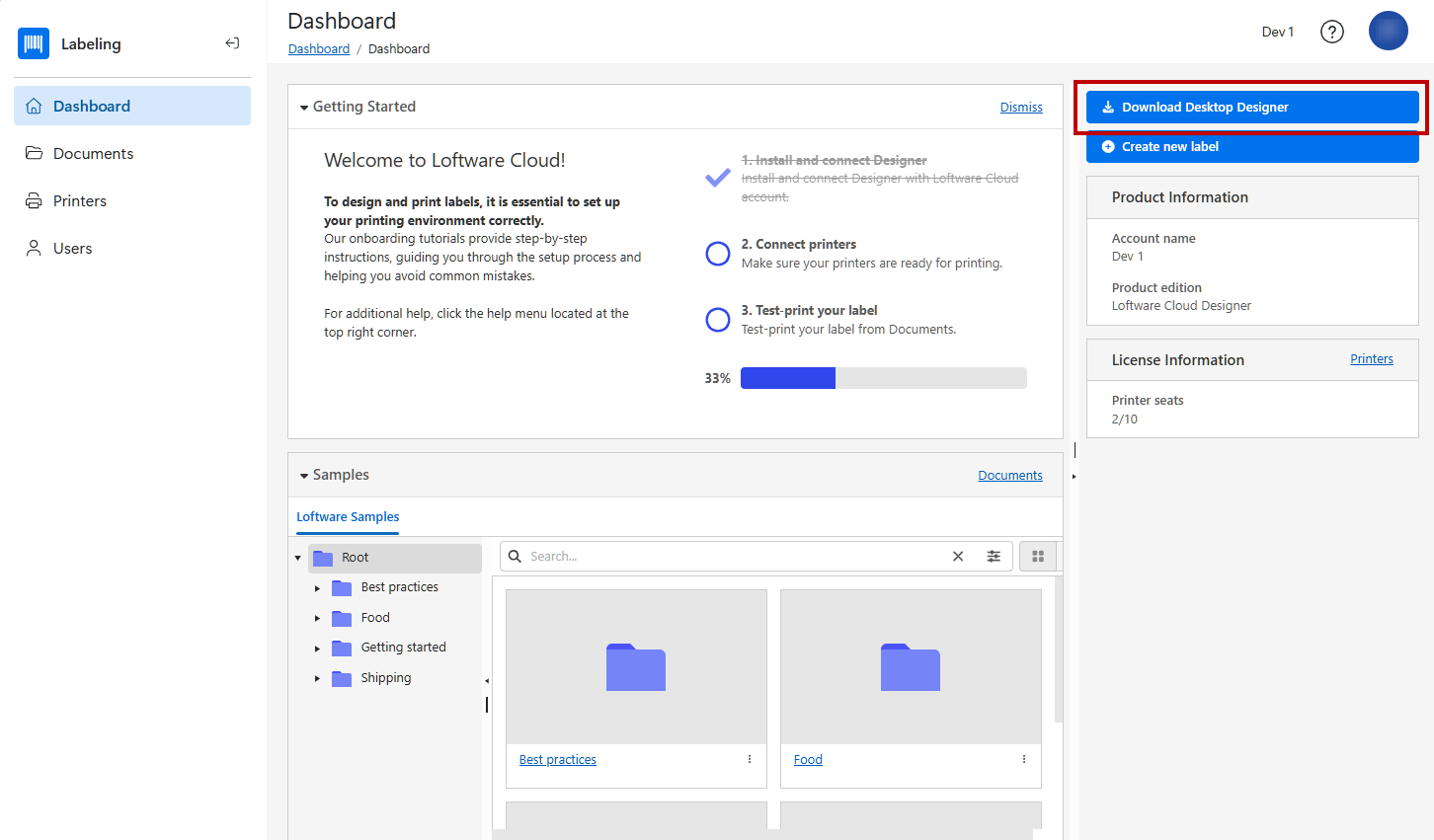1434x840 pixels.
Task: Switch to grid view icon
Action: click(1037, 557)
